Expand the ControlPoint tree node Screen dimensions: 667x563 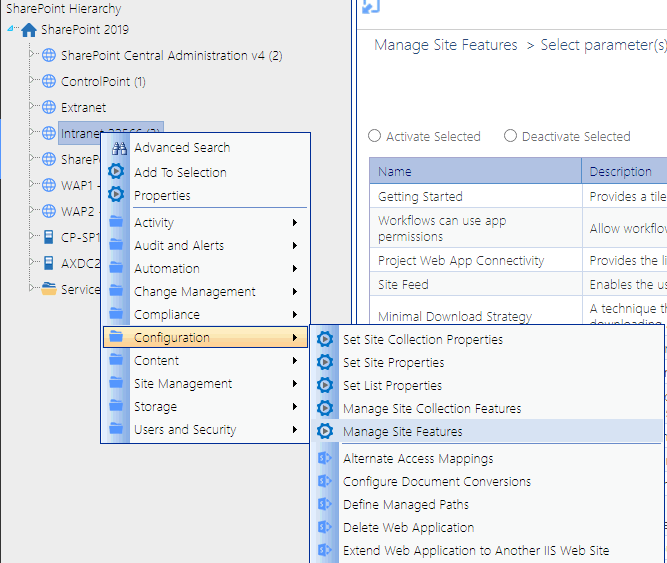coord(32,81)
